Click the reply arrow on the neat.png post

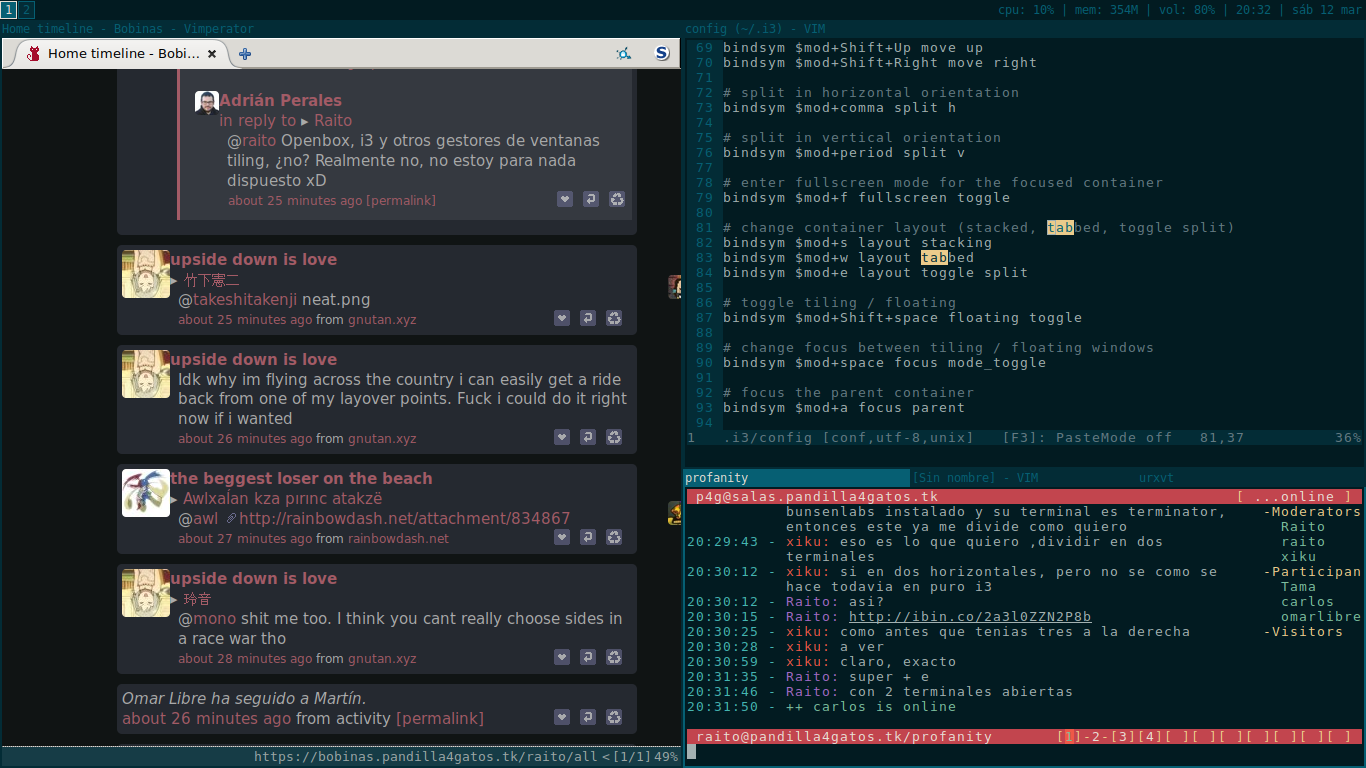(588, 318)
